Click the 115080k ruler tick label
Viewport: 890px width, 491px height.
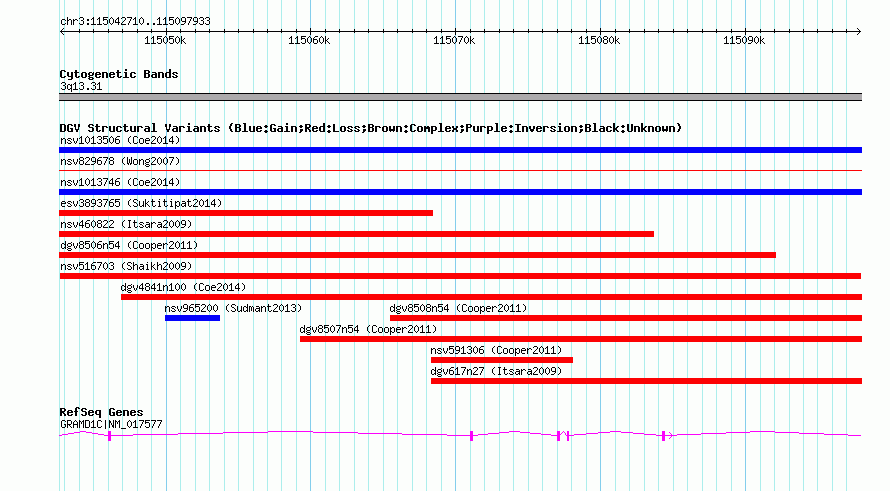pos(599,40)
